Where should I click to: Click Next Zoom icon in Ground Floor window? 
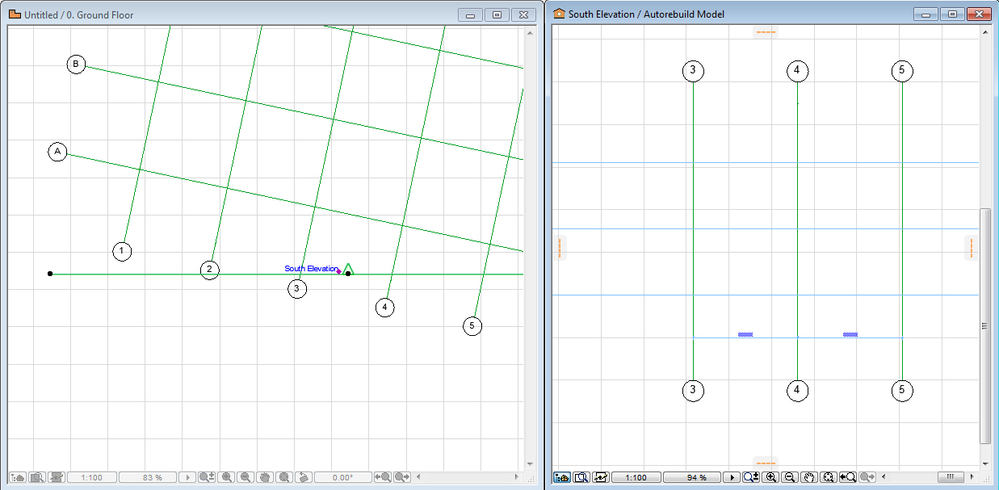402,477
